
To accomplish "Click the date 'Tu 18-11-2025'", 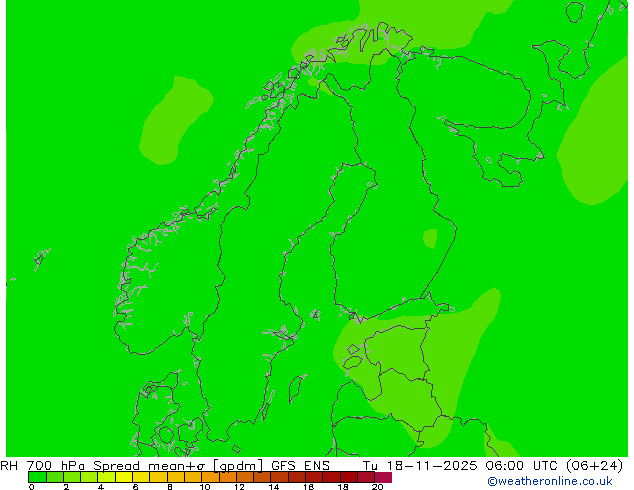I will pyautogui.click(x=420, y=466).
